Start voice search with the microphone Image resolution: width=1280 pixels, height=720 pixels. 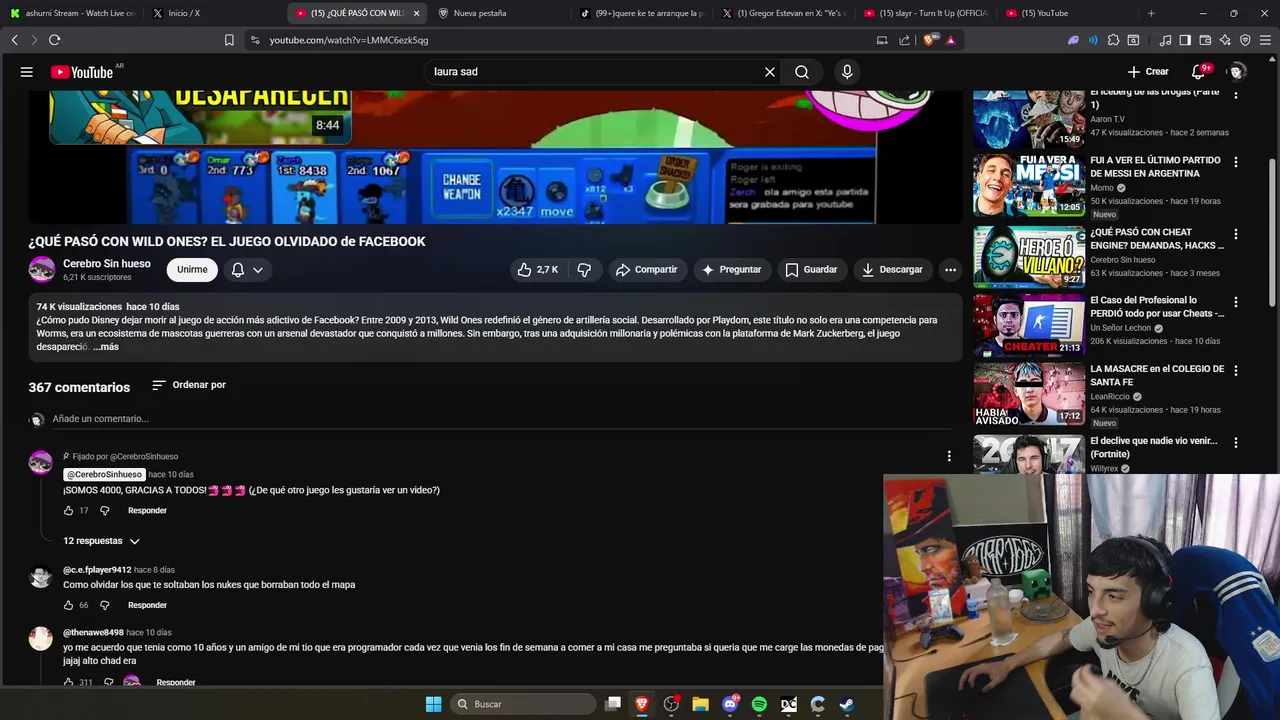coord(847,72)
